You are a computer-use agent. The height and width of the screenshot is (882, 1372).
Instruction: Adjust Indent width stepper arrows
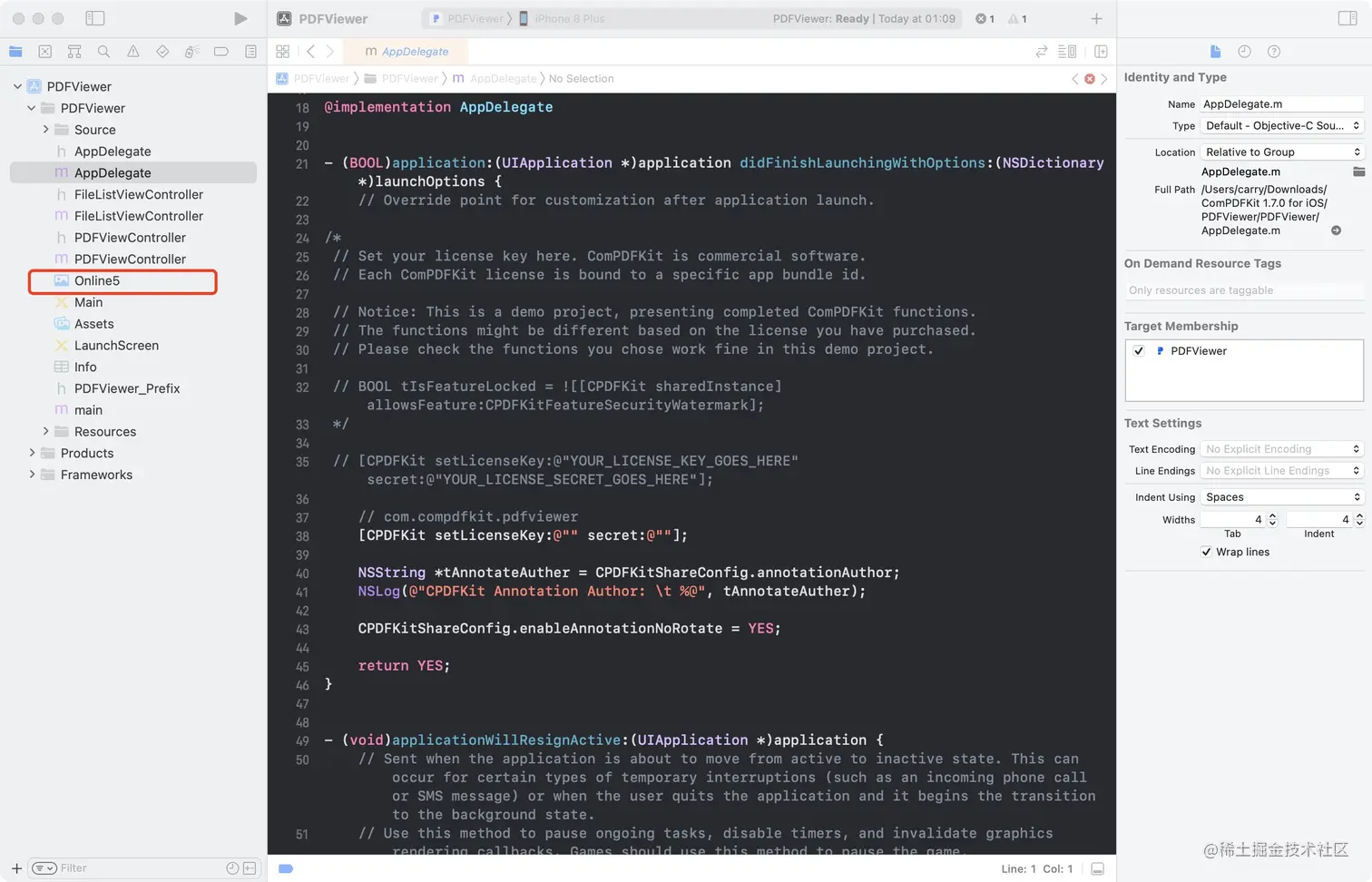tap(1359, 520)
